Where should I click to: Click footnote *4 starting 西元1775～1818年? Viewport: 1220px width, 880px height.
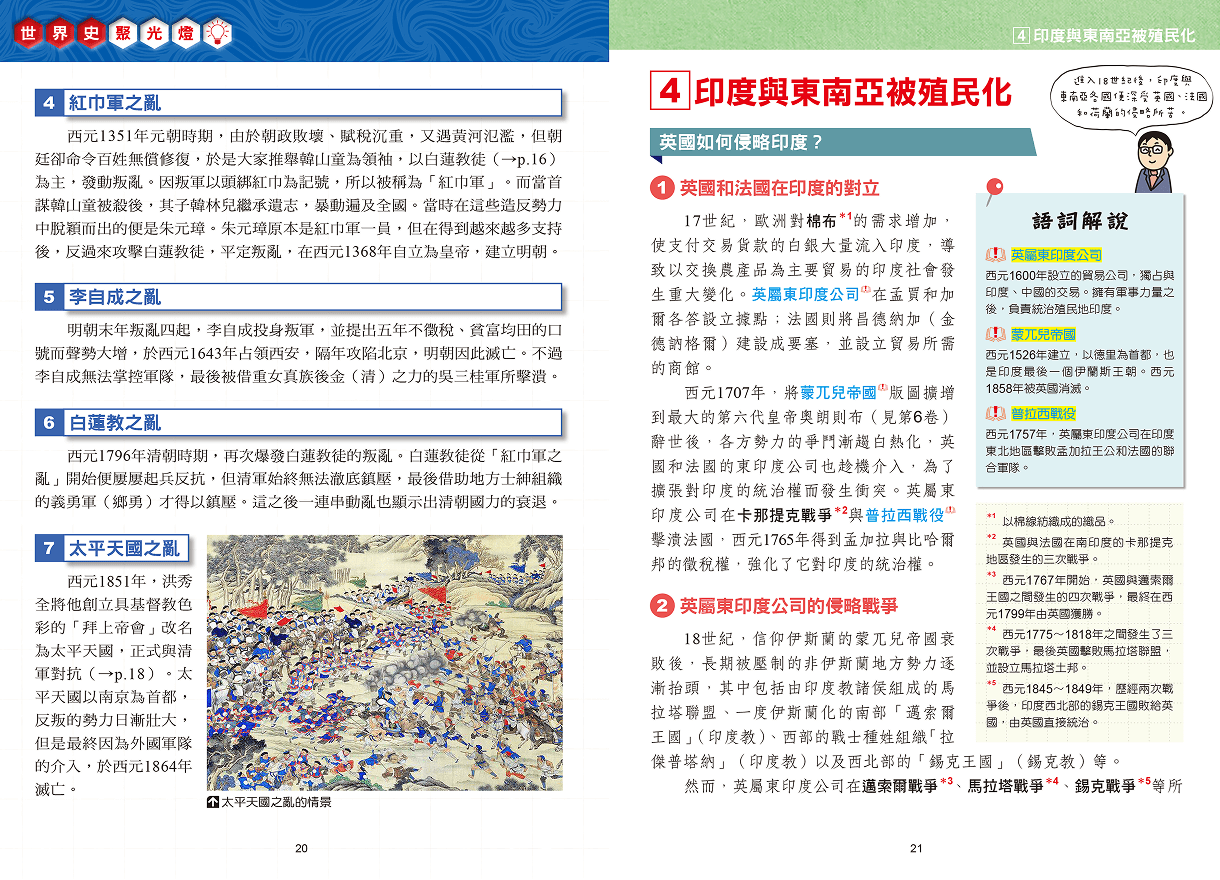coord(1079,650)
